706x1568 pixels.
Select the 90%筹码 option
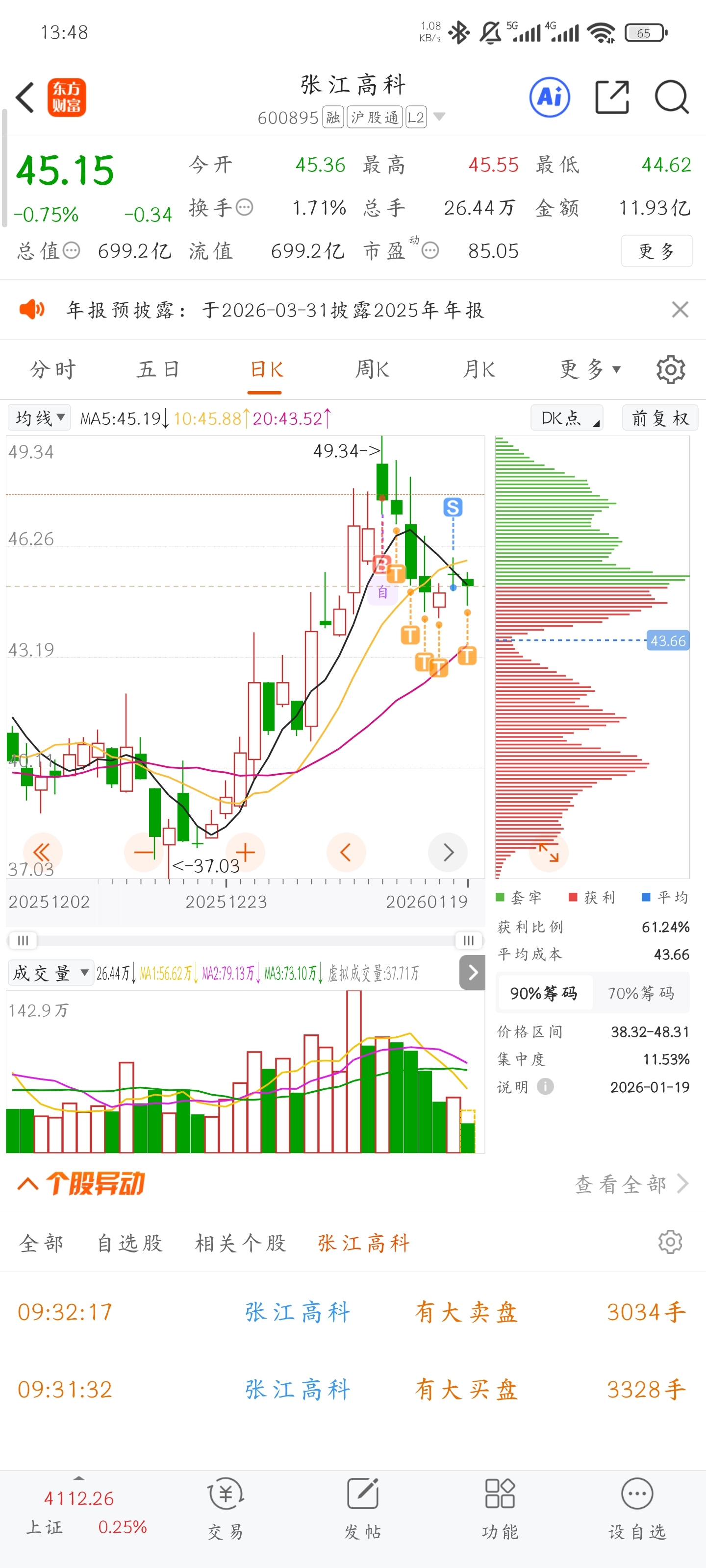[x=544, y=993]
